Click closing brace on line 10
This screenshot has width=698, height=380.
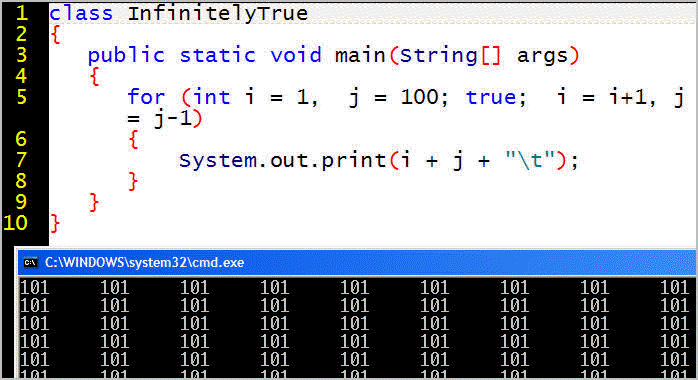(x=55, y=223)
